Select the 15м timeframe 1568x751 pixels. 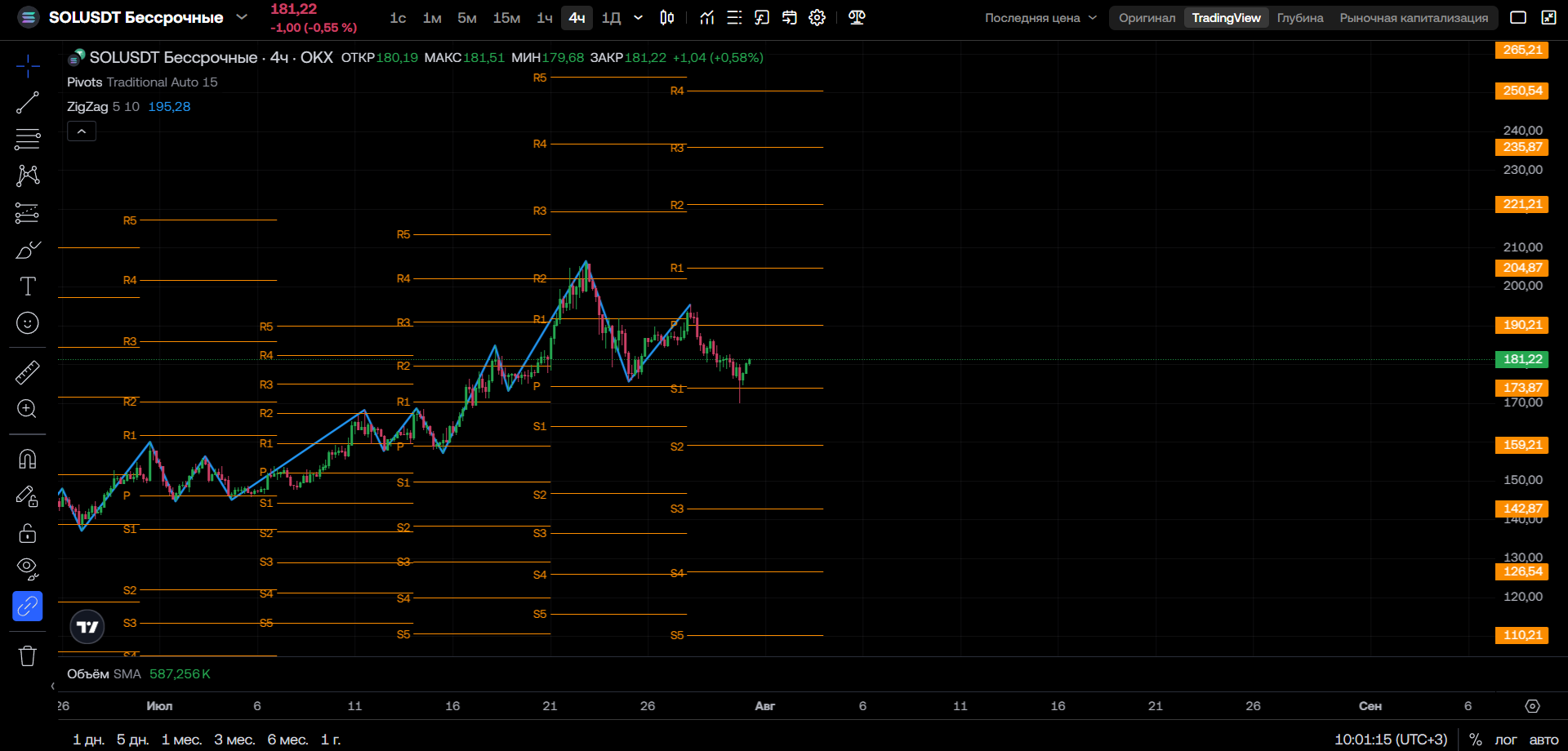(506, 18)
